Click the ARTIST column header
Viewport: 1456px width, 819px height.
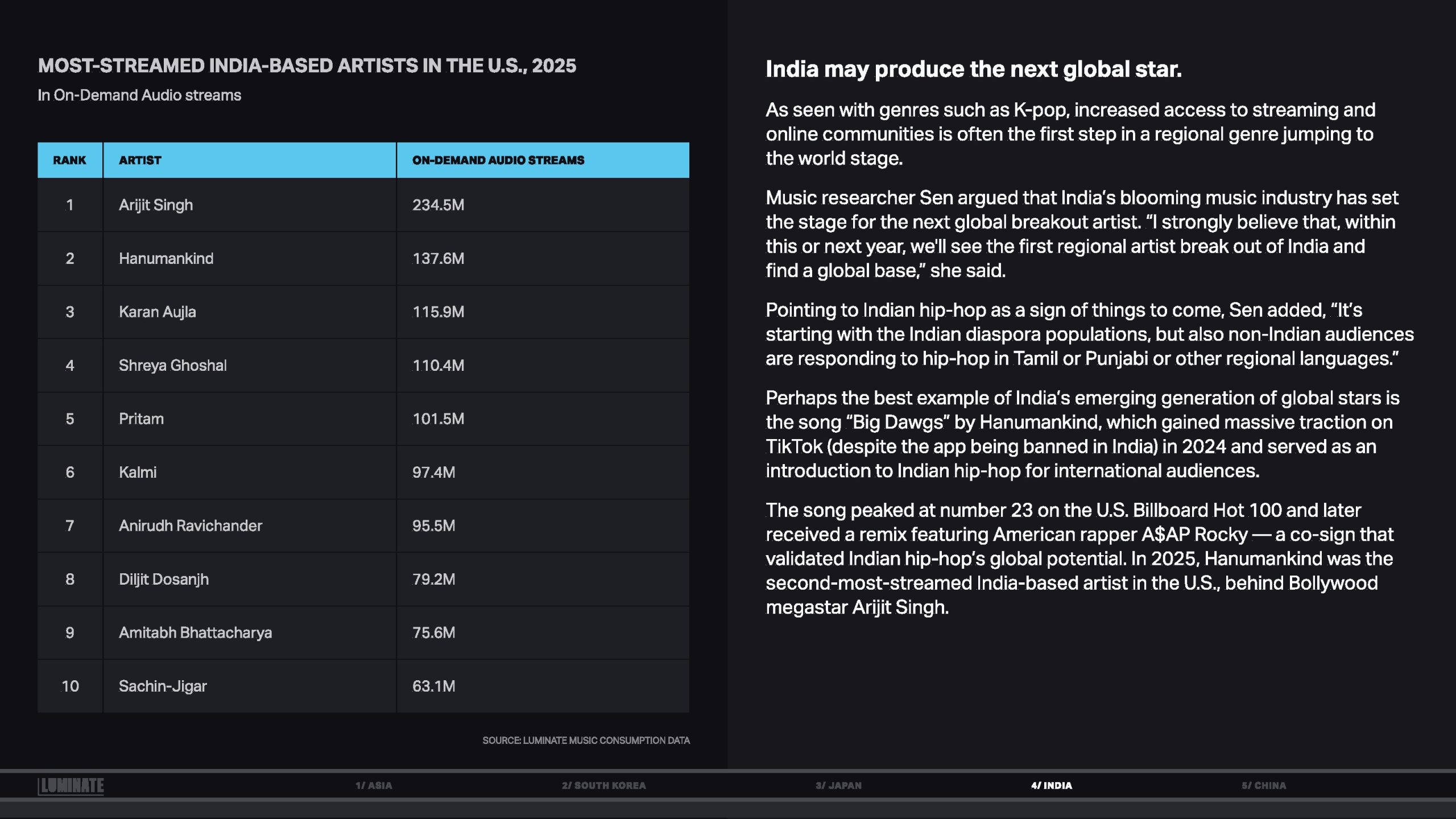coord(140,160)
